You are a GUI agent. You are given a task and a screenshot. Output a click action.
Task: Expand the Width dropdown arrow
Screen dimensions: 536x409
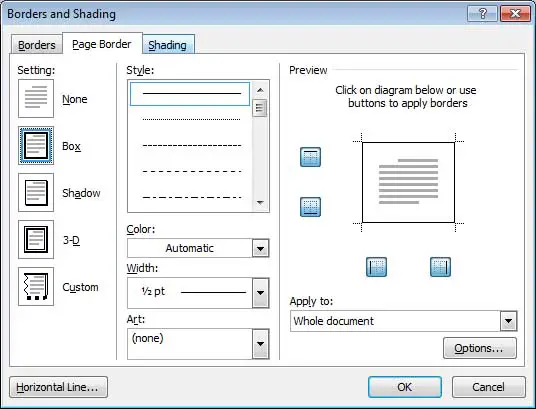click(260, 293)
